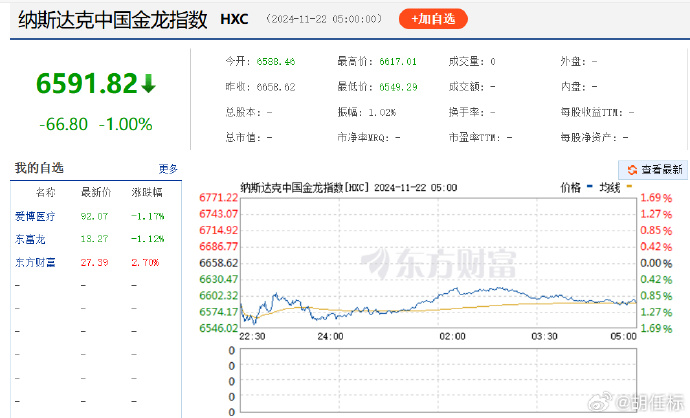690x418 pixels.
Task: Click the 每股净资产 label
Action: tap(589, 138)
